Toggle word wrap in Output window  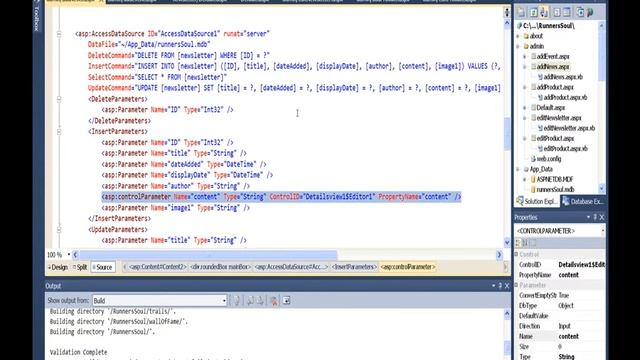(x=287, y=301)
